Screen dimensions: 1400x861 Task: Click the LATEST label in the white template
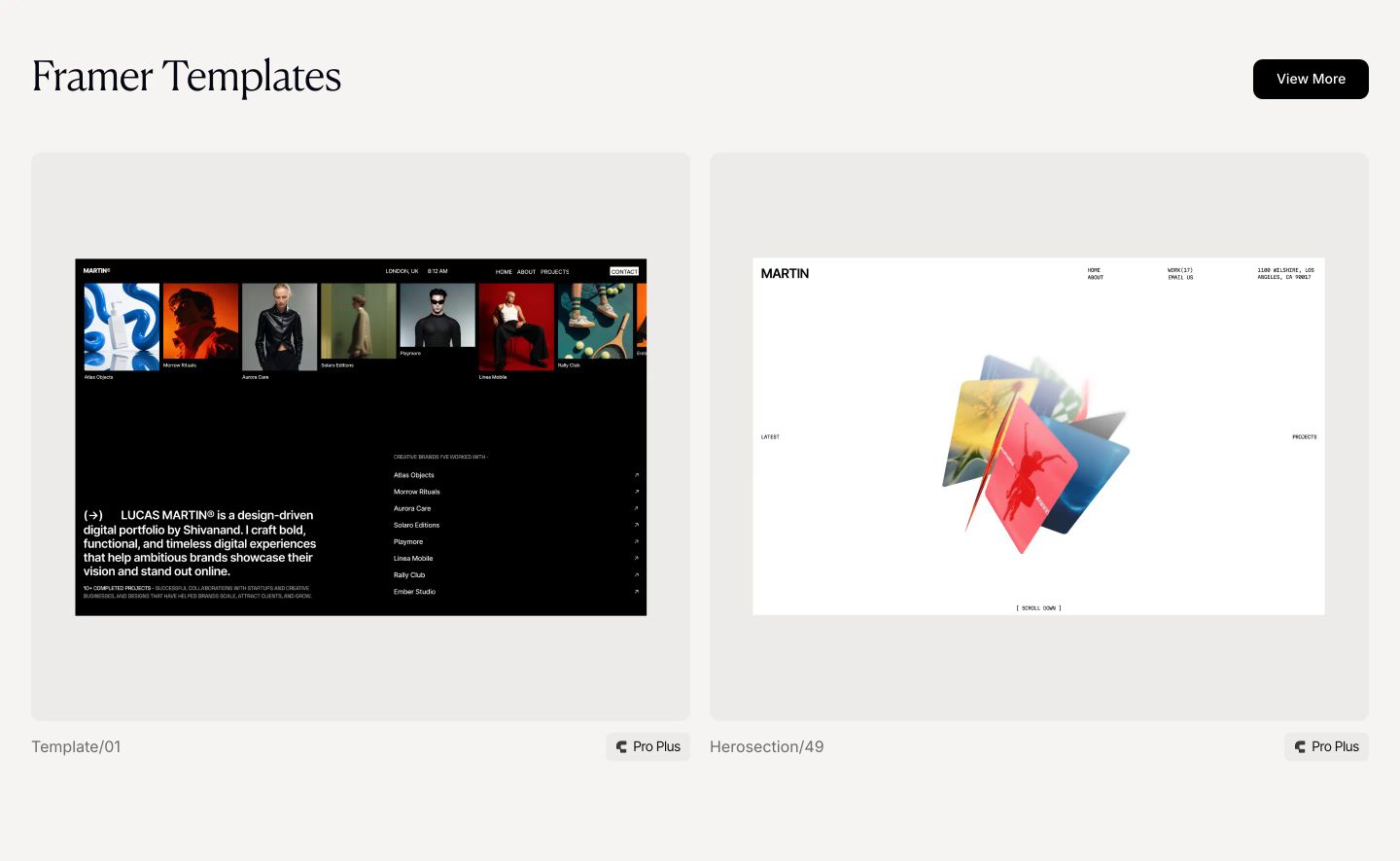[770, 437]
